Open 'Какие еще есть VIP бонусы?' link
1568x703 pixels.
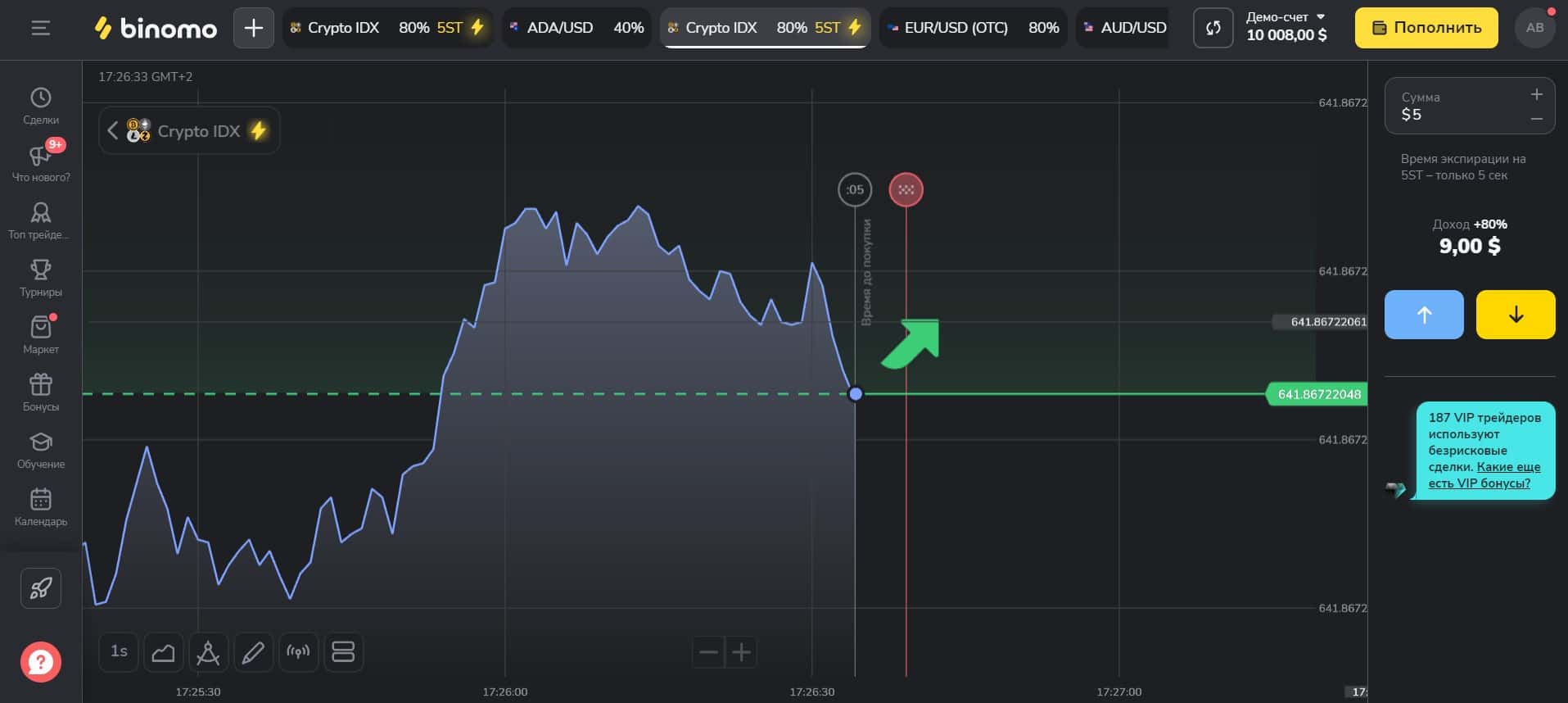coord(1484,474)
